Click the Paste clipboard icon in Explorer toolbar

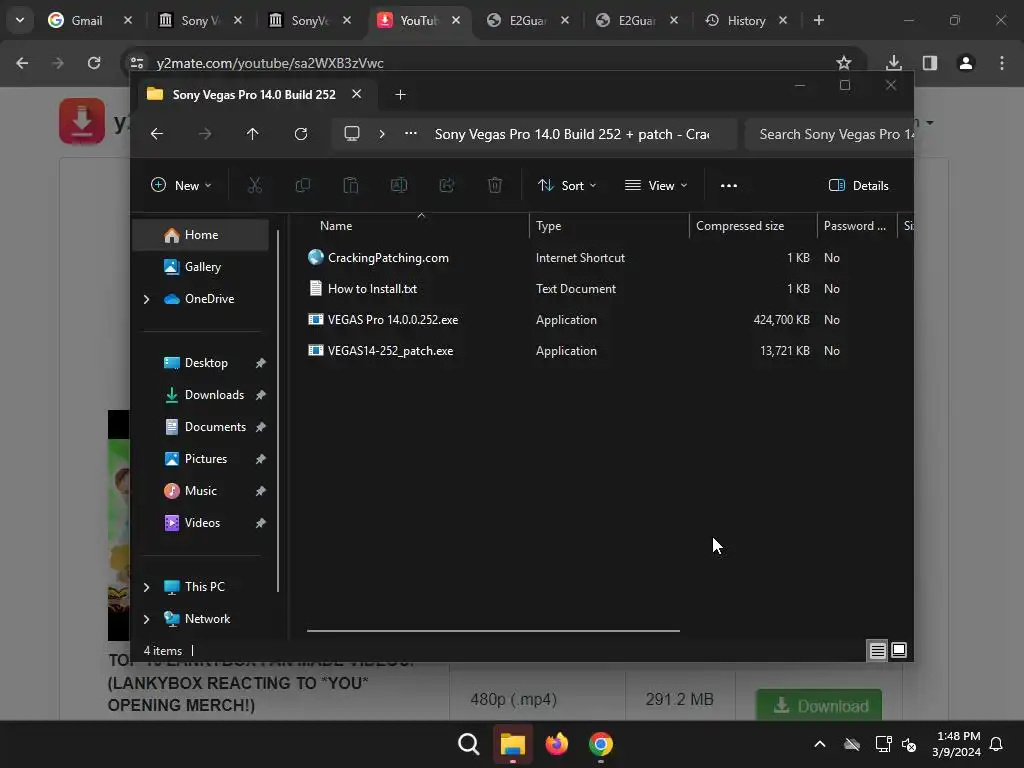351,185
